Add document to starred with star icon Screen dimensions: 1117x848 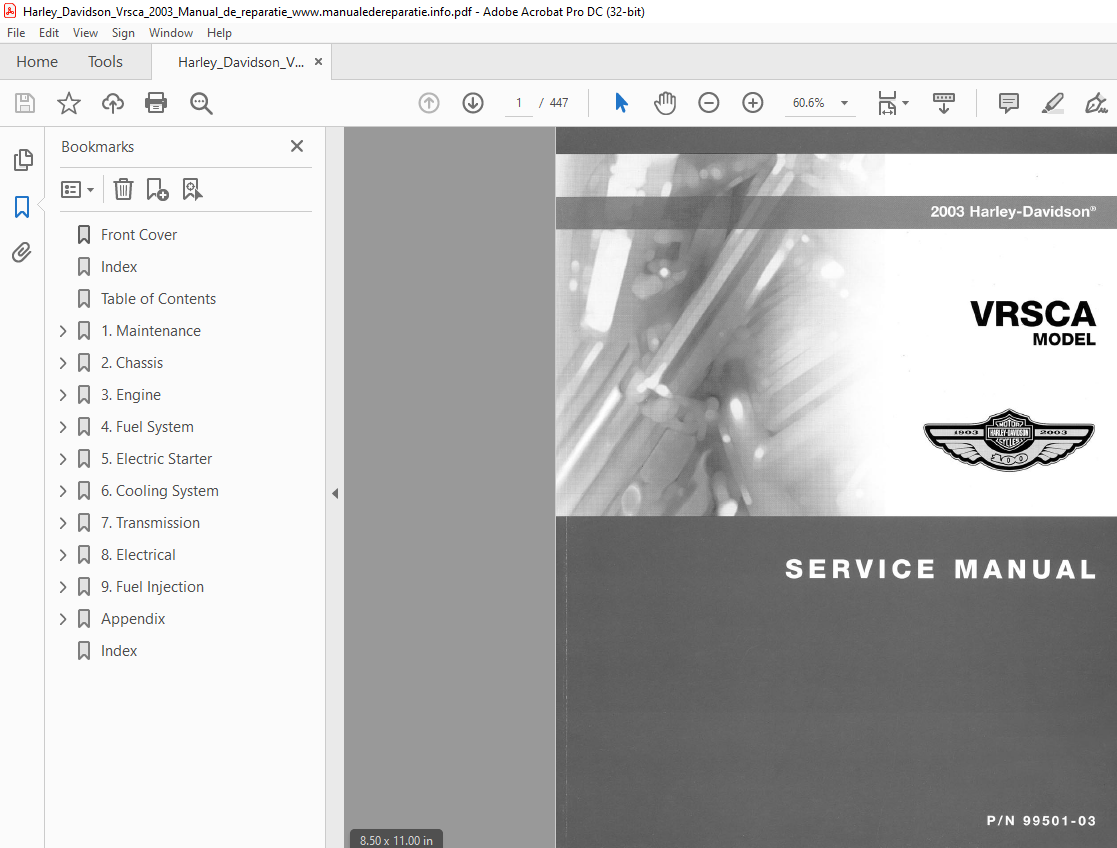point(69,103)
